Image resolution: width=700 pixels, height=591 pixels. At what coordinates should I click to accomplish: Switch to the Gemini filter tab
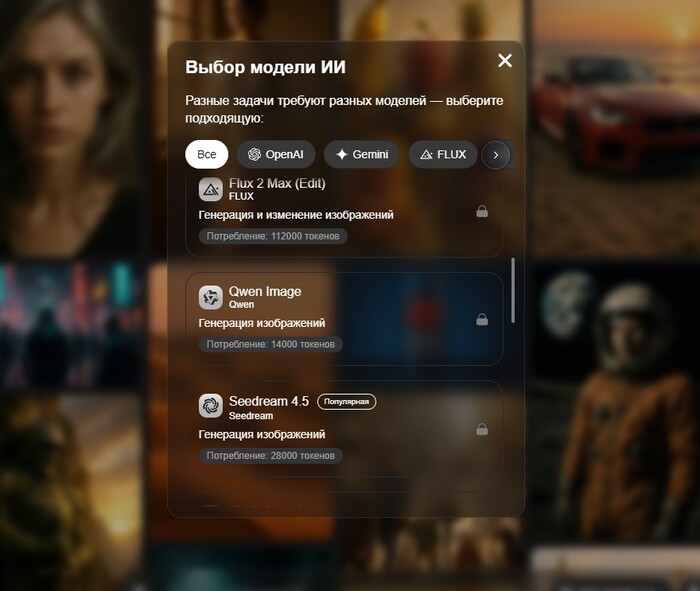[362, 154]
